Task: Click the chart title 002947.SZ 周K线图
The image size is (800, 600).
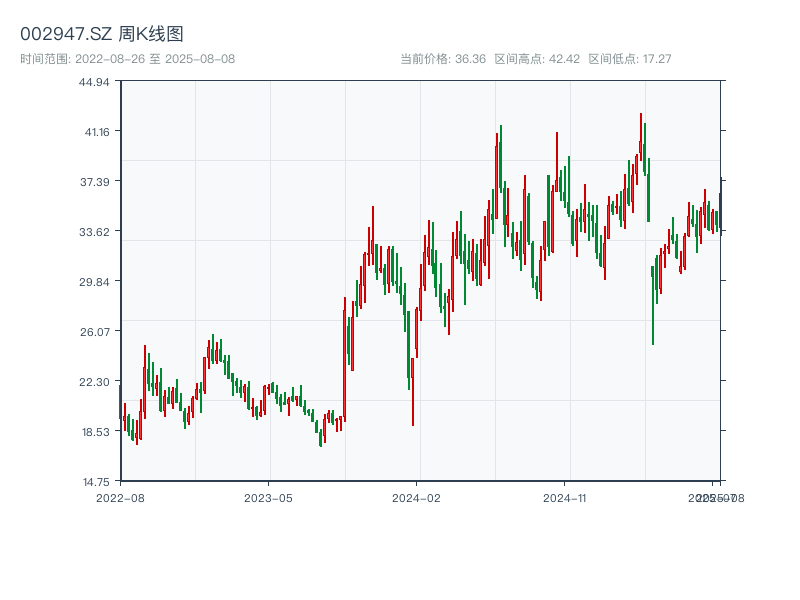Action: click(x=102, y=34)
